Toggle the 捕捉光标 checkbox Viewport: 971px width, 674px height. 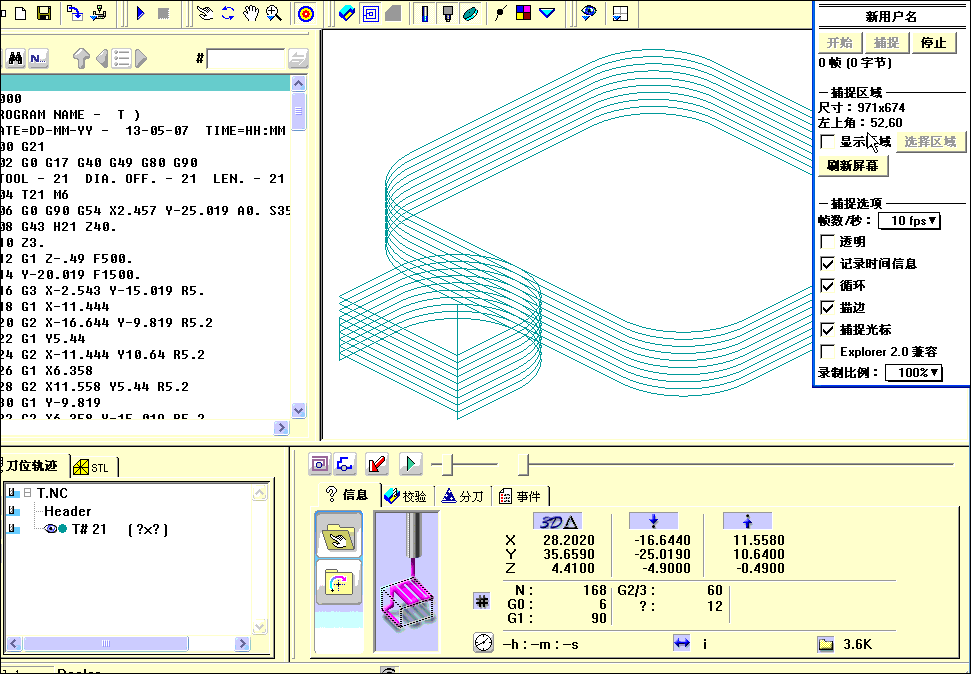point(827,330)
